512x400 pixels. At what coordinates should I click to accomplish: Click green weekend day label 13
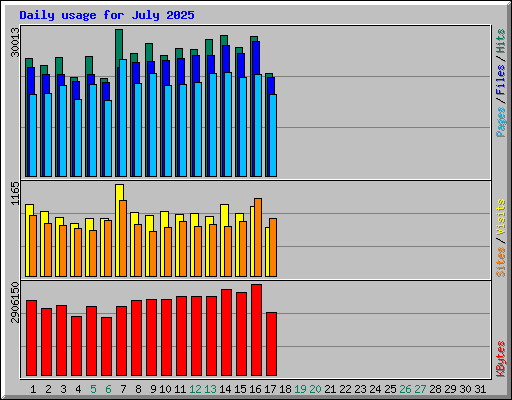point(210,389)
